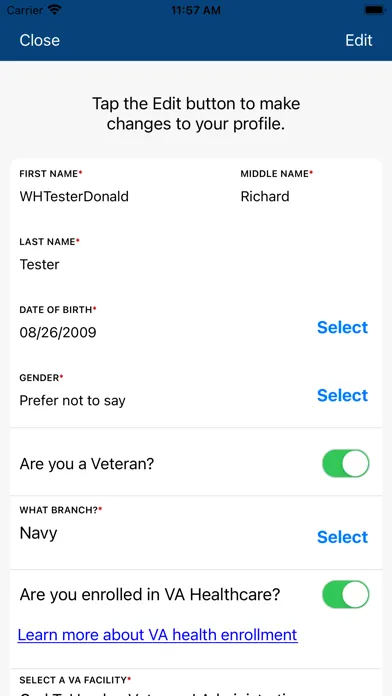Tap the Select a VA Facility field
The height and width of the screenshot is (696, 392).
(x=196, y=683)
